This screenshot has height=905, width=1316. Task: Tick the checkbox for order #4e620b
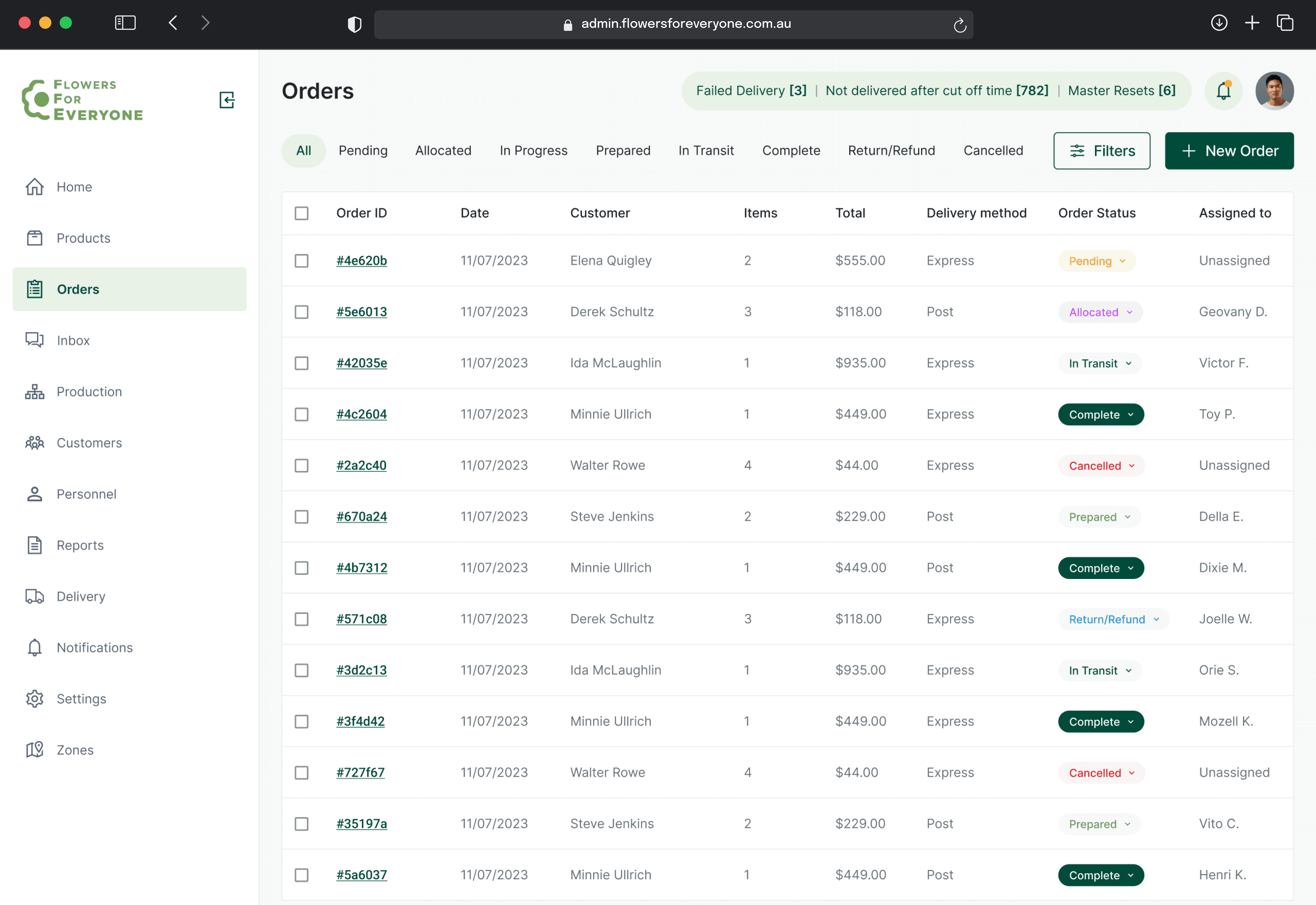[302, 261]
